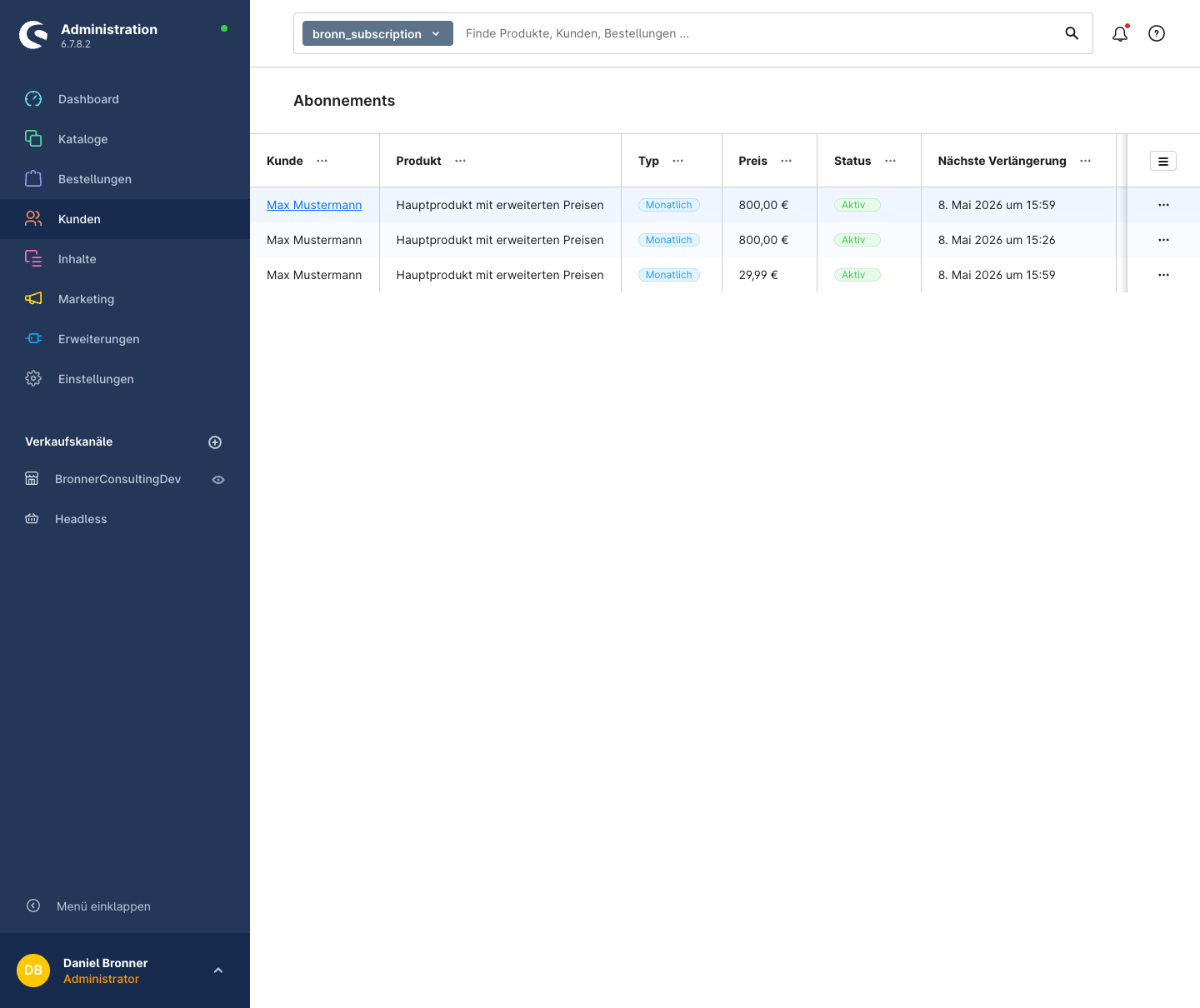The image size is (1200, 1008).
Task: Click the Abonnements page title
Action: click(344, 101)
